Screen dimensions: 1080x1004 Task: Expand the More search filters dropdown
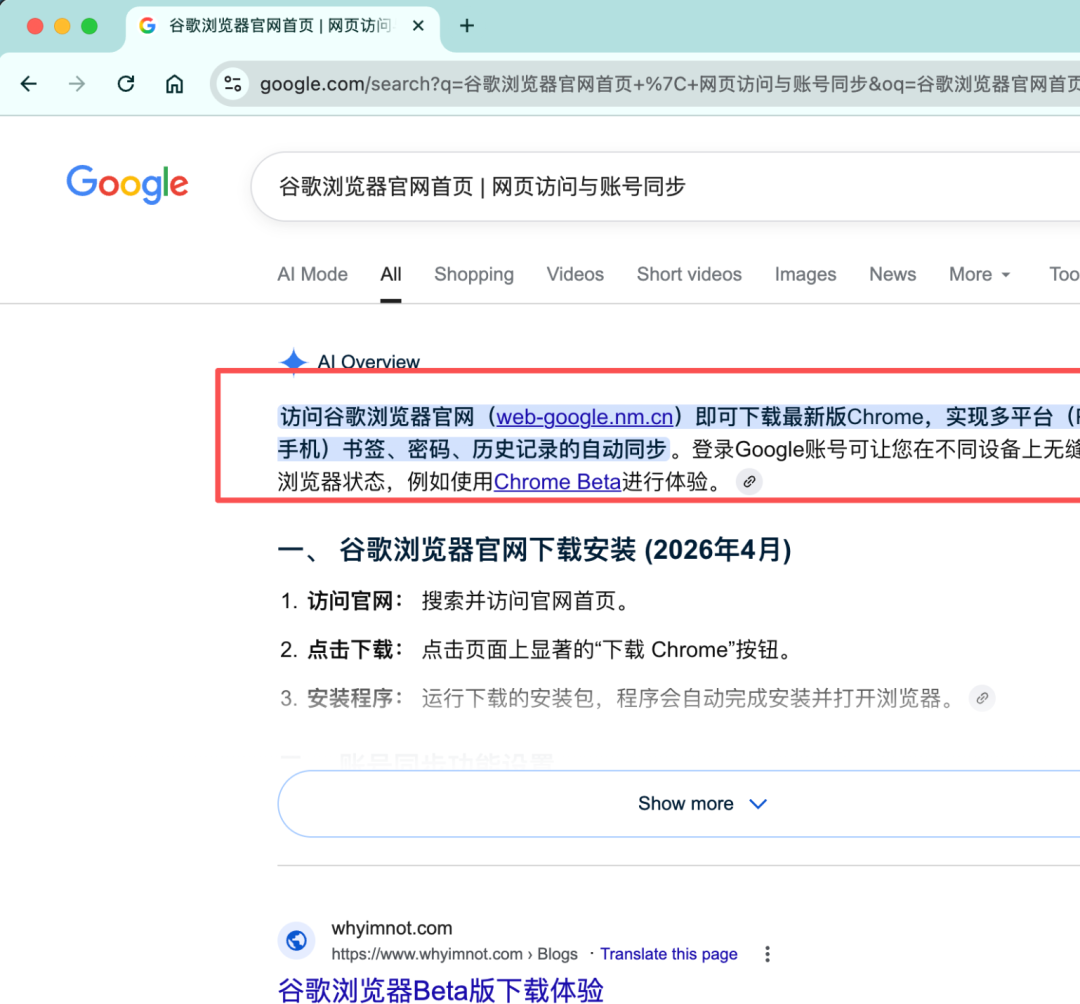pyautogui.click(x=979, y=274)
